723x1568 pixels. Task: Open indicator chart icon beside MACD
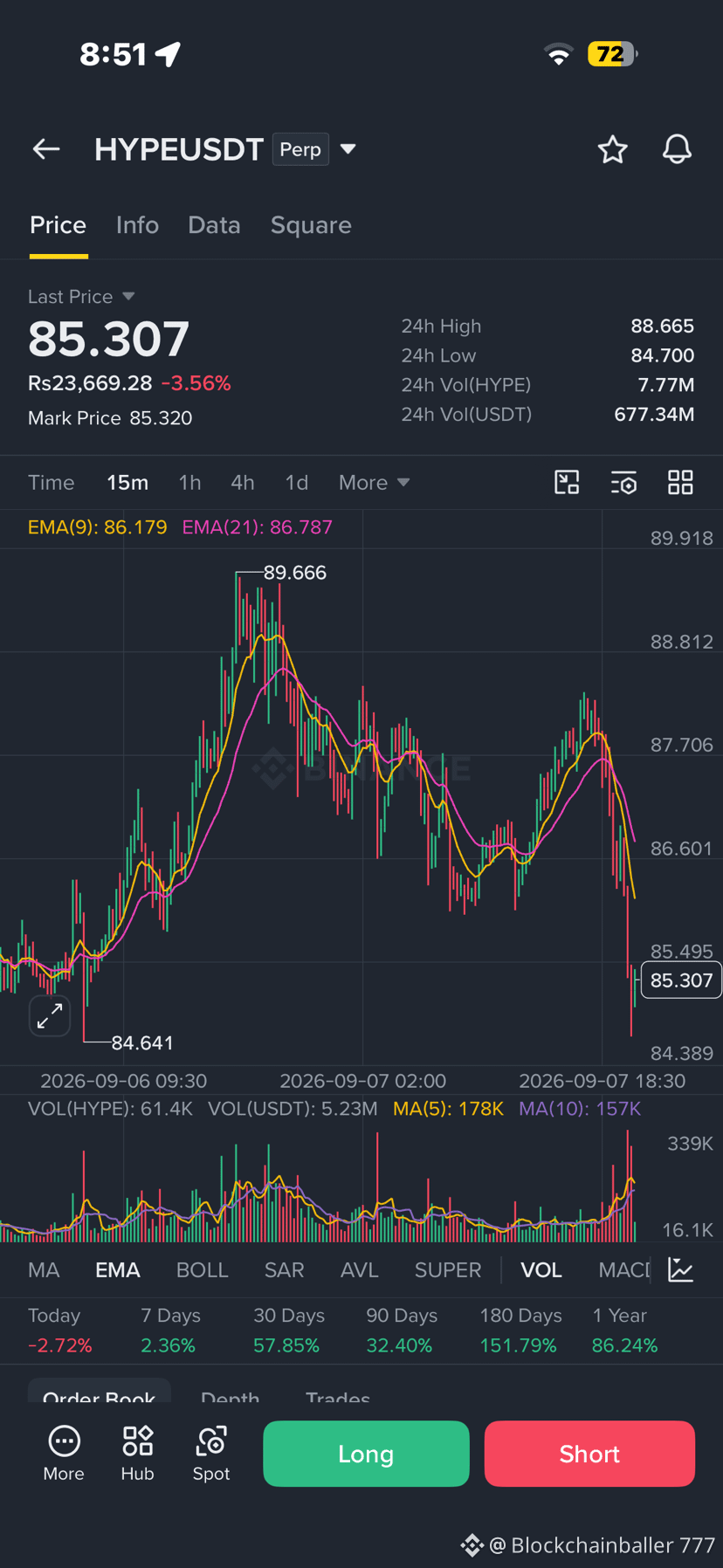coord(680,1269)
